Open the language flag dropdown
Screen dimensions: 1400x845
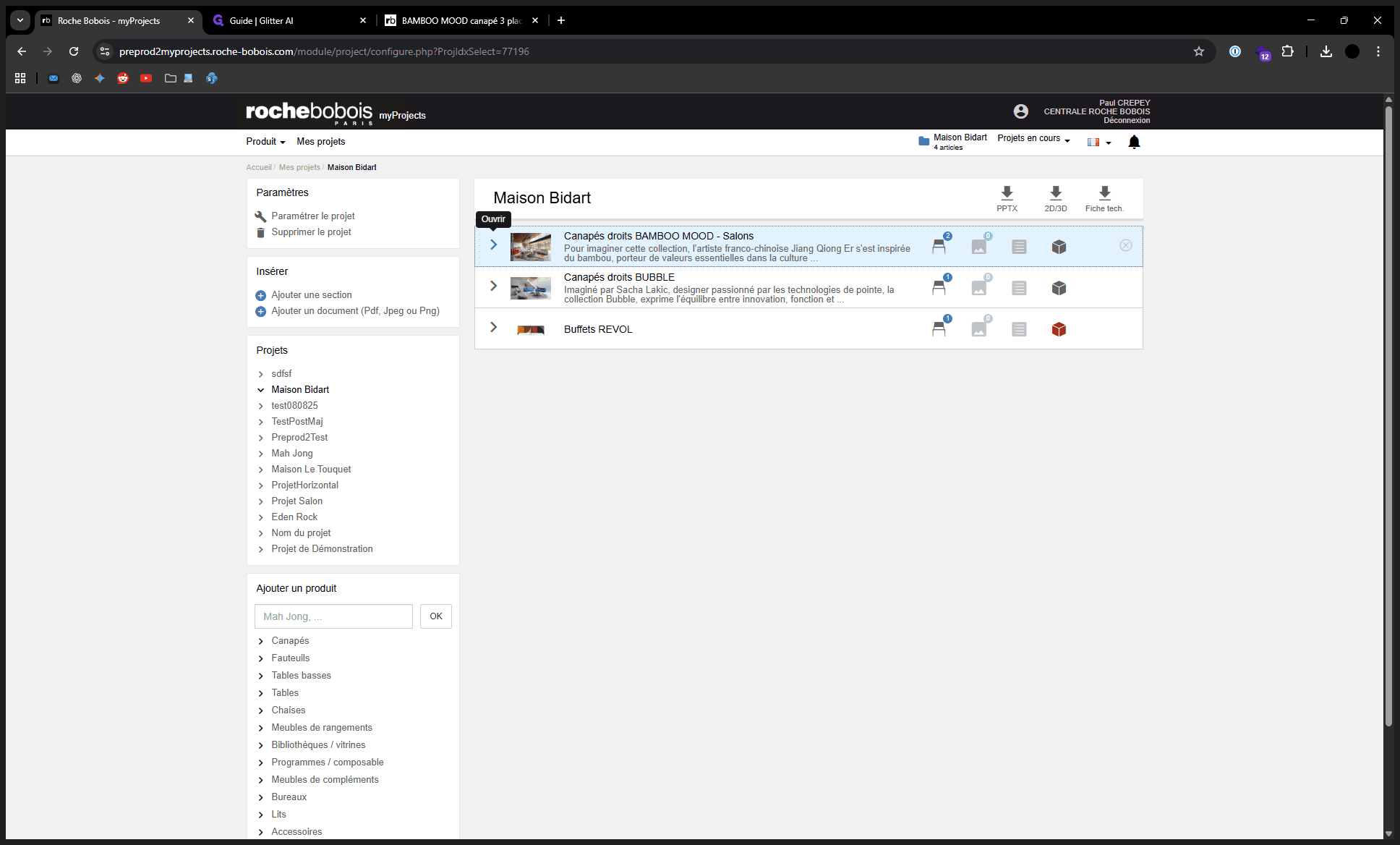point(1098,142)
